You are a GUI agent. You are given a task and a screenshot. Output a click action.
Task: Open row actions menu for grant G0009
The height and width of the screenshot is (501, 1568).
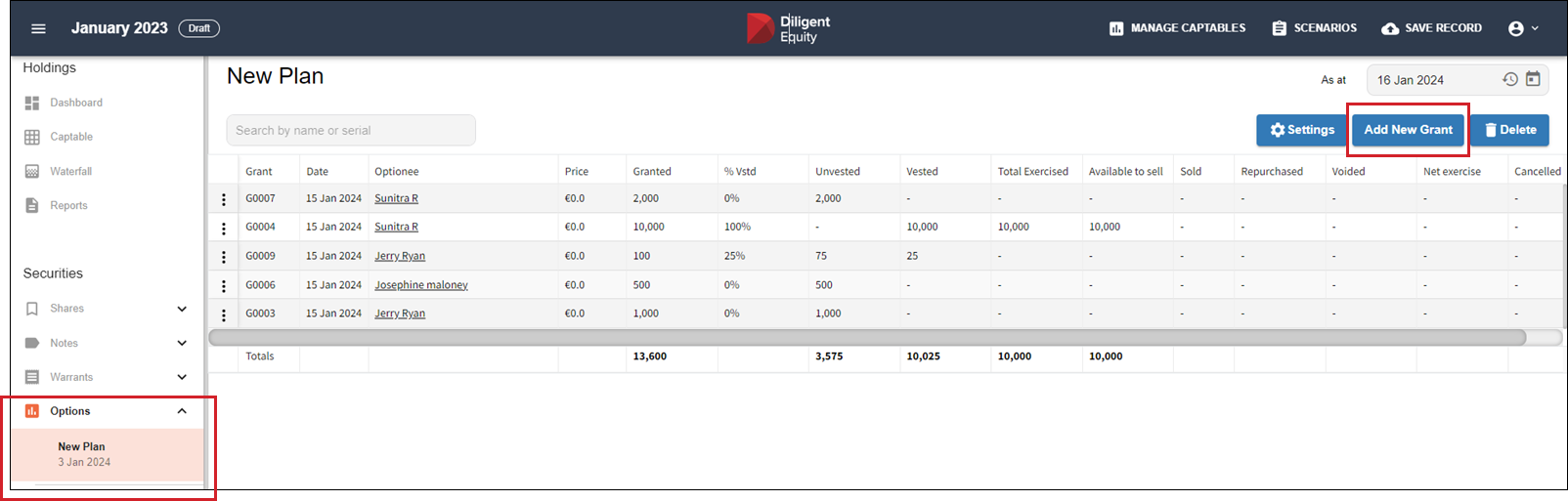click(224, 257)
